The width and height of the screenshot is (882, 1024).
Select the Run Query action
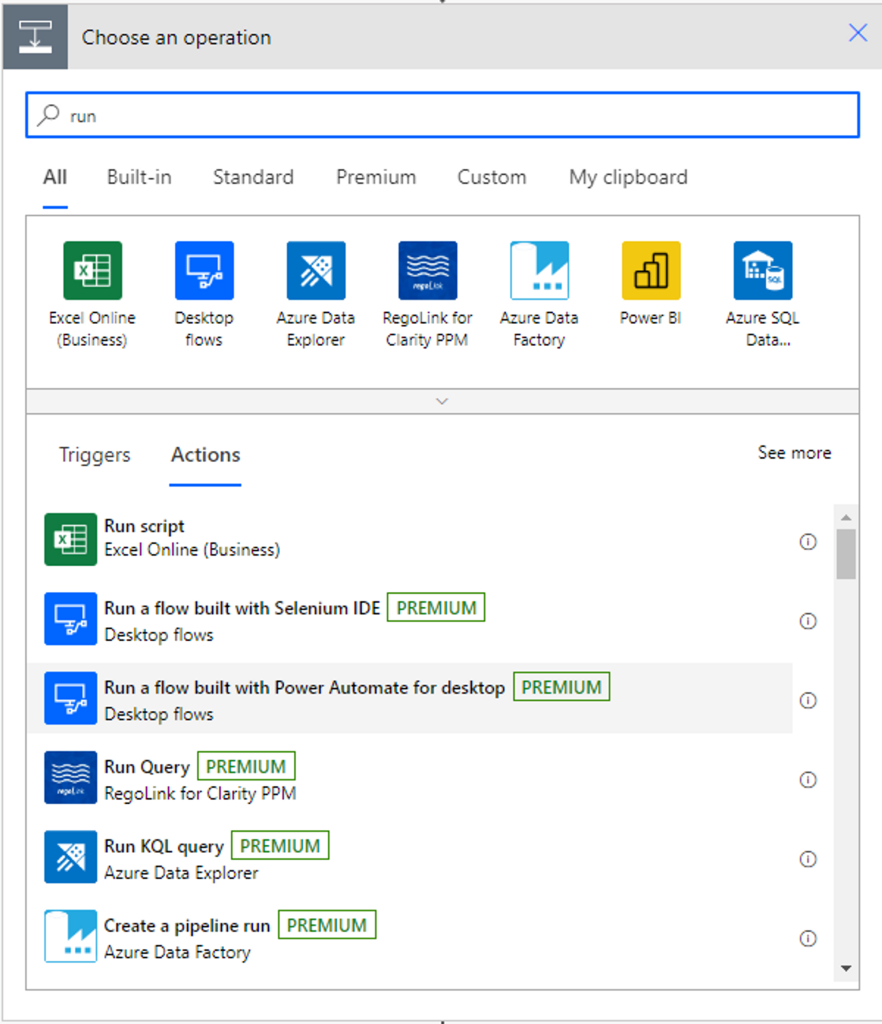(x=410, y=777)
